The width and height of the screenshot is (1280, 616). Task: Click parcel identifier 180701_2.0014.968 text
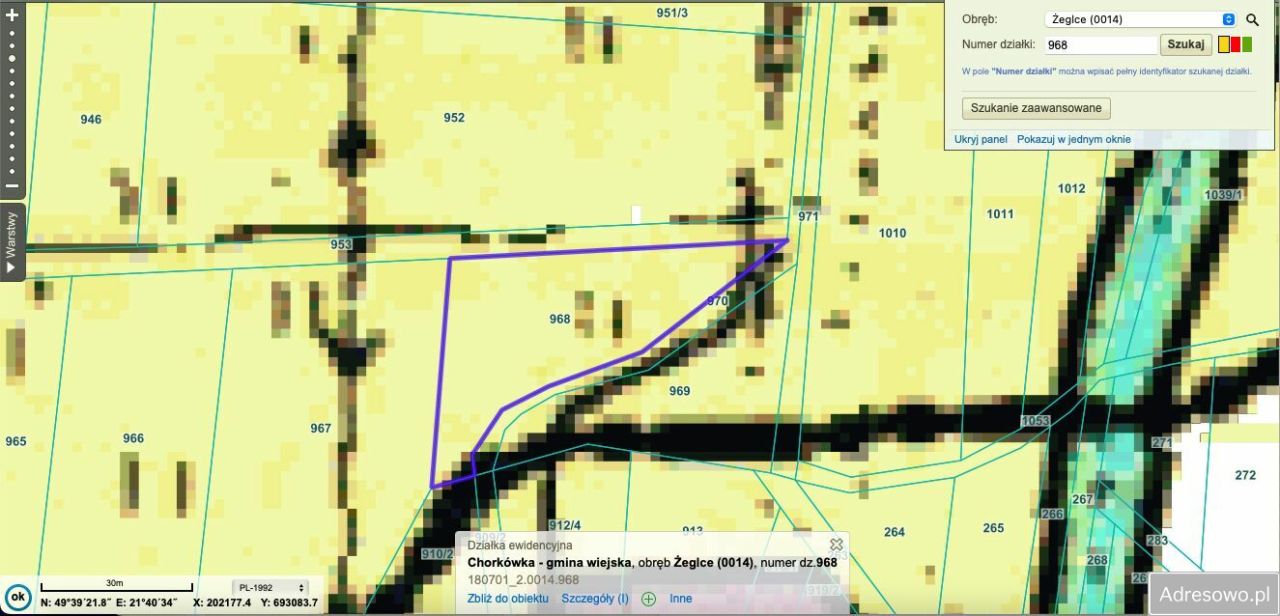523,579
